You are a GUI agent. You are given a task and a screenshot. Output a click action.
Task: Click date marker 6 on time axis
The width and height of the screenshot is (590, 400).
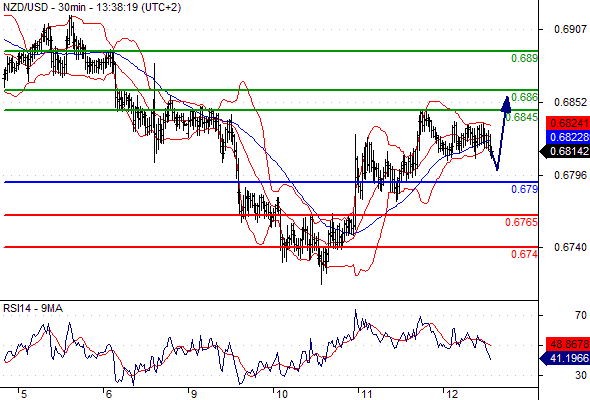[108, 394]
